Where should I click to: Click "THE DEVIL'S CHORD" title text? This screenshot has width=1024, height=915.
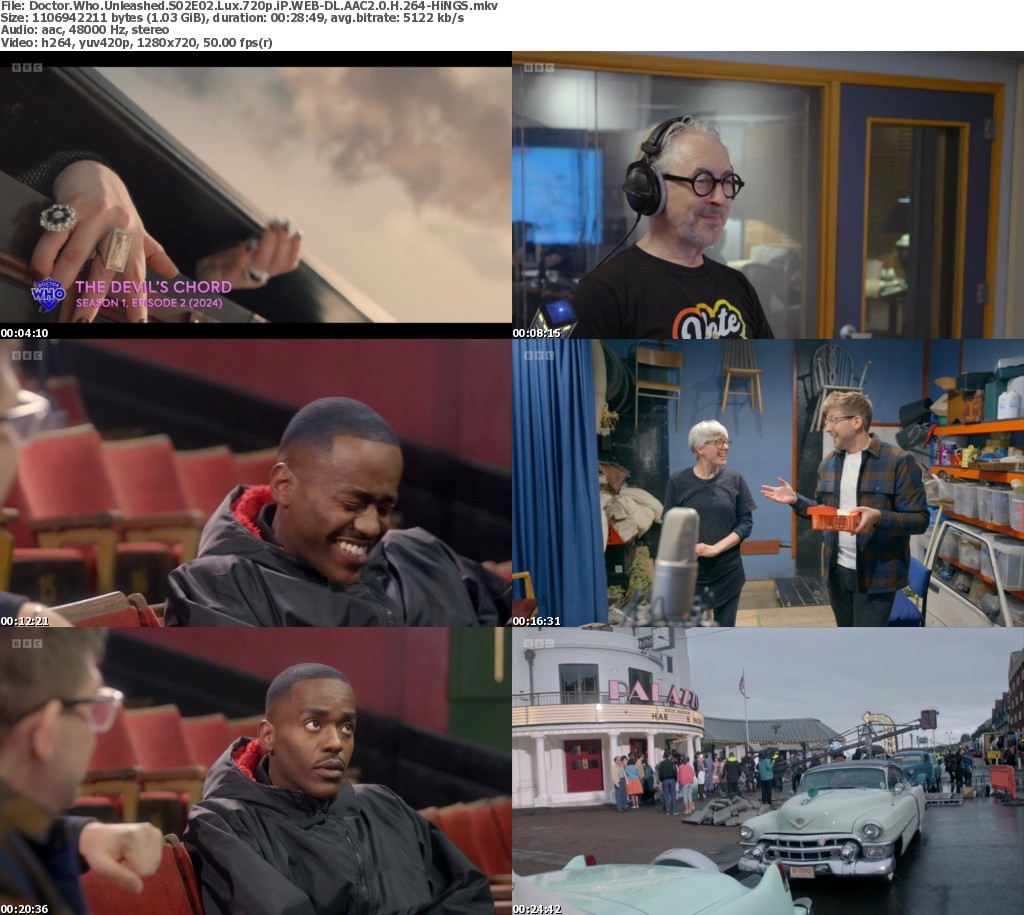tap(153, 287)
